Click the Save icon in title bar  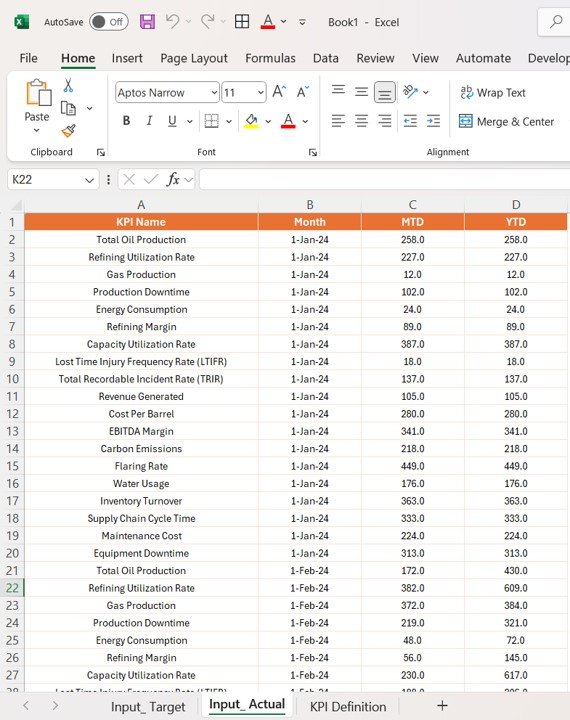pyautogui.click(x=147, y=22)
